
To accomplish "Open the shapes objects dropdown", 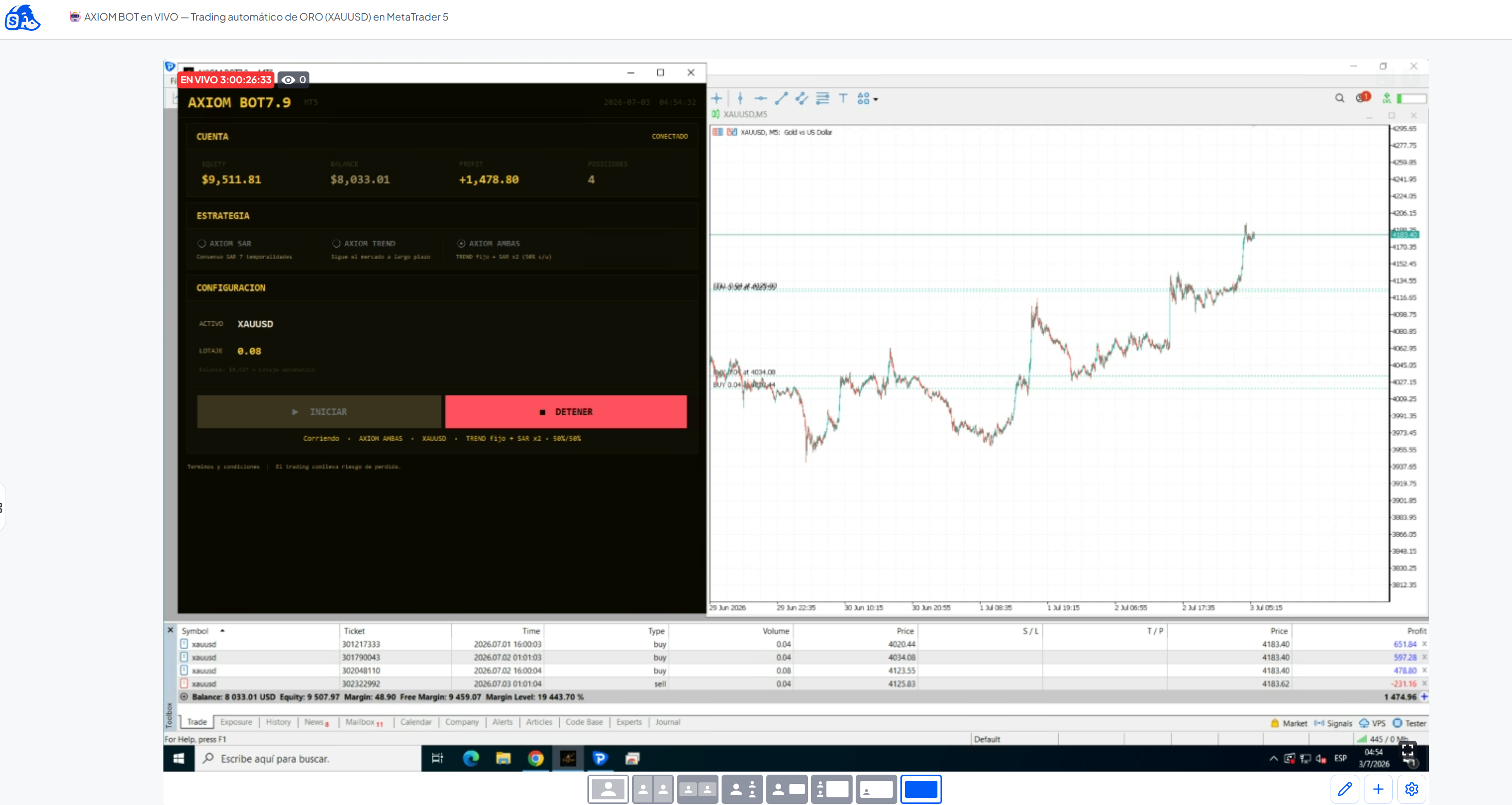I will 867,99.
